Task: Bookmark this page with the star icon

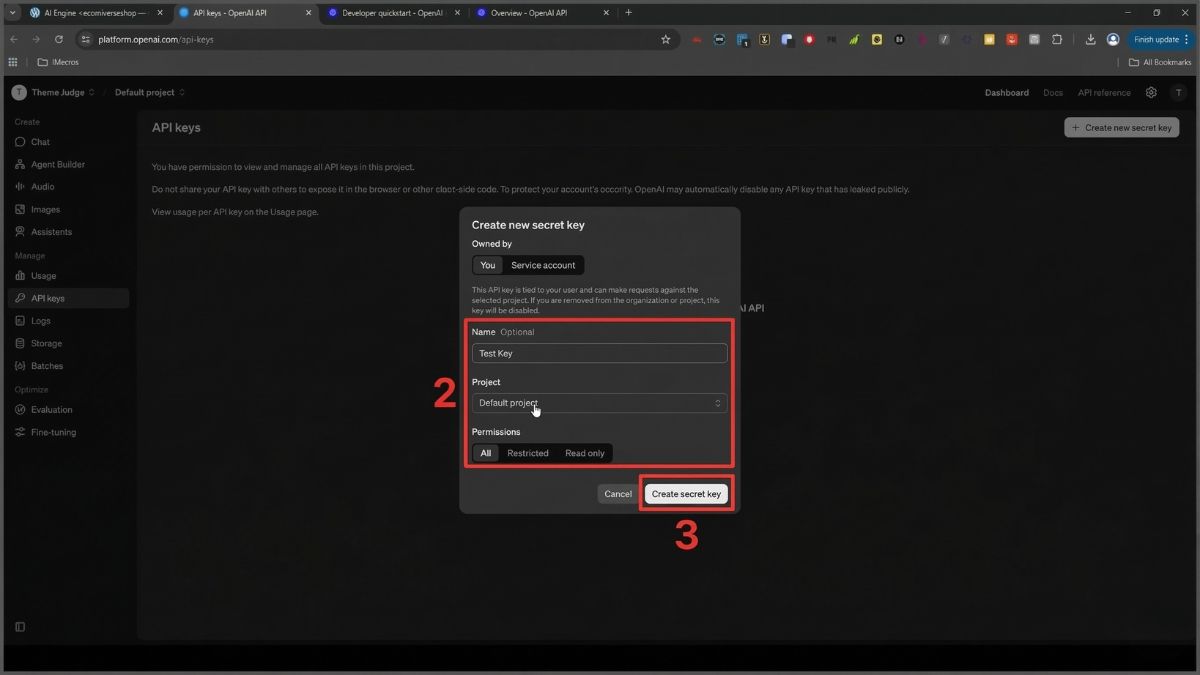Action: (666, 39)
